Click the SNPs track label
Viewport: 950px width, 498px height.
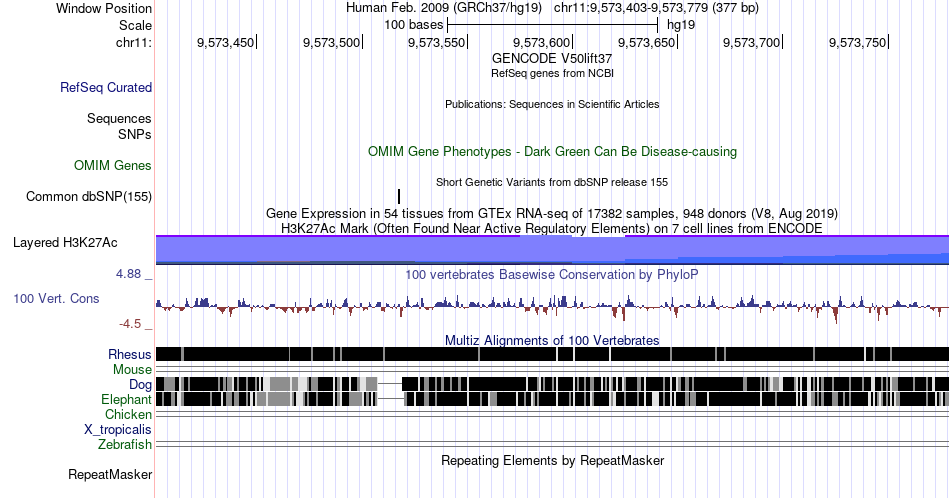pos(135,134)
